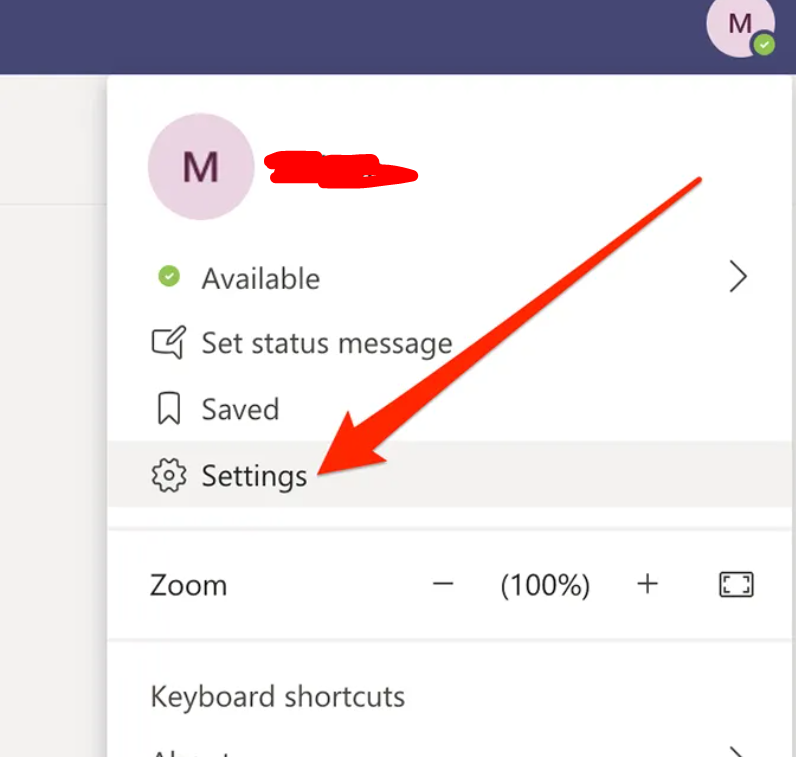This screenshot has width=796, height=757.
Task: Open the Available status menu item
Action: (260, 278)
